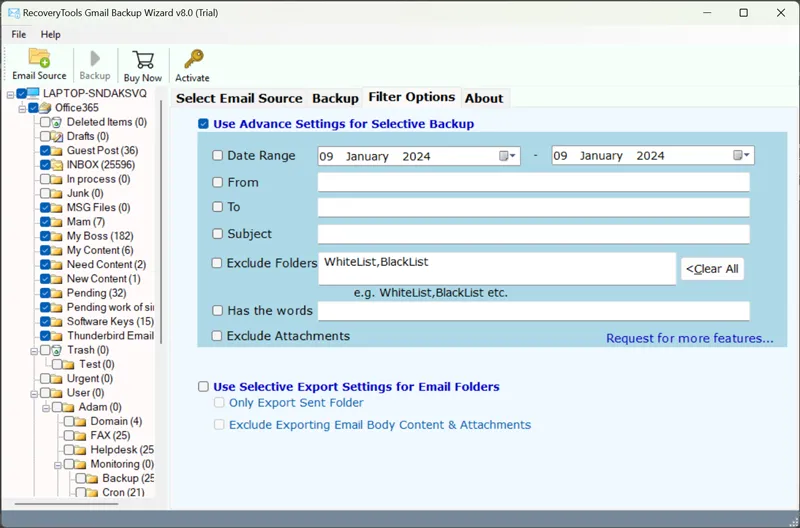Open the end date calendar dropdown

pyautogui.click(x=742, y=156)
